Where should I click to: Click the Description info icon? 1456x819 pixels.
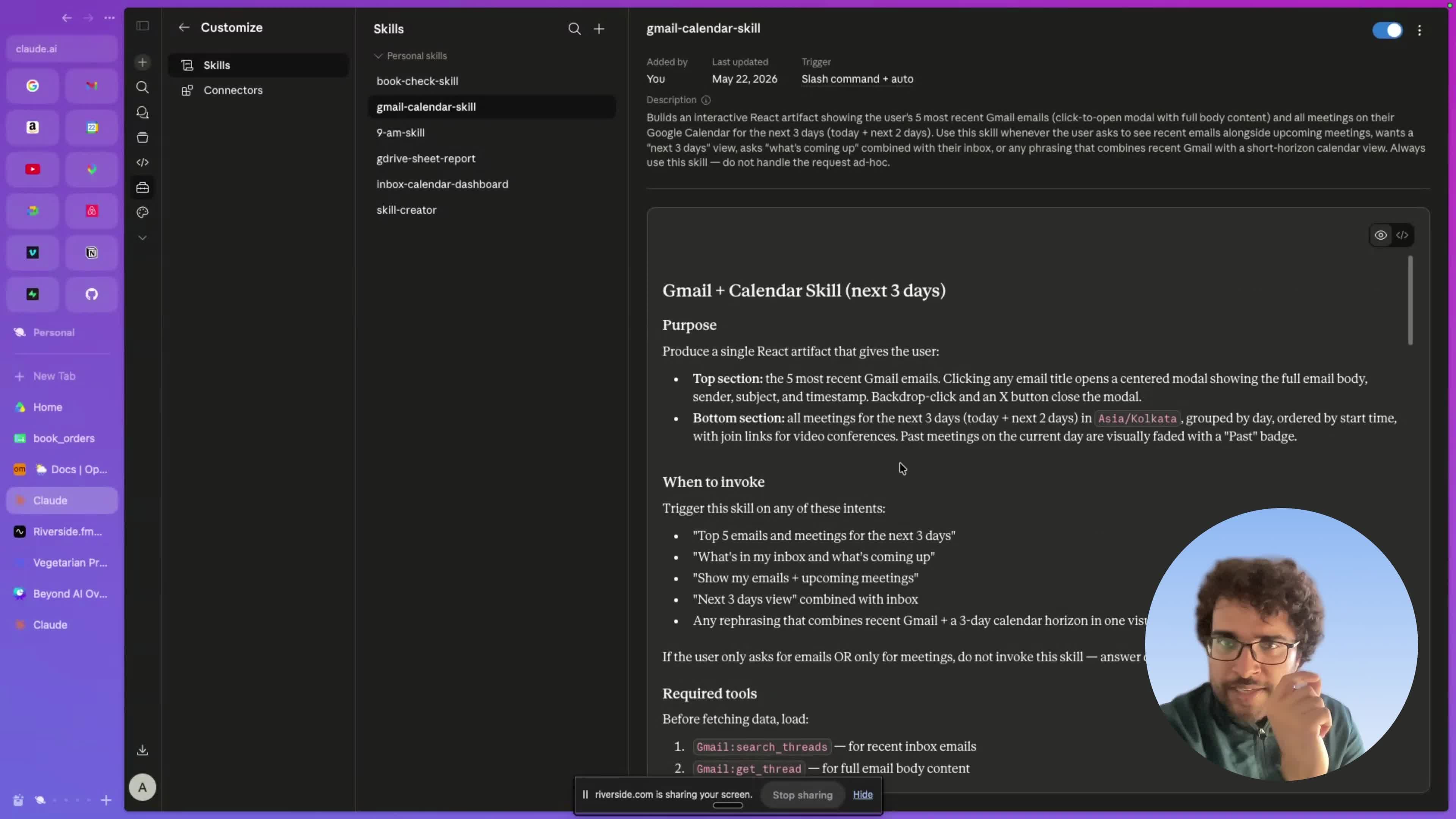pyautogui.click(x=706, y=100)
